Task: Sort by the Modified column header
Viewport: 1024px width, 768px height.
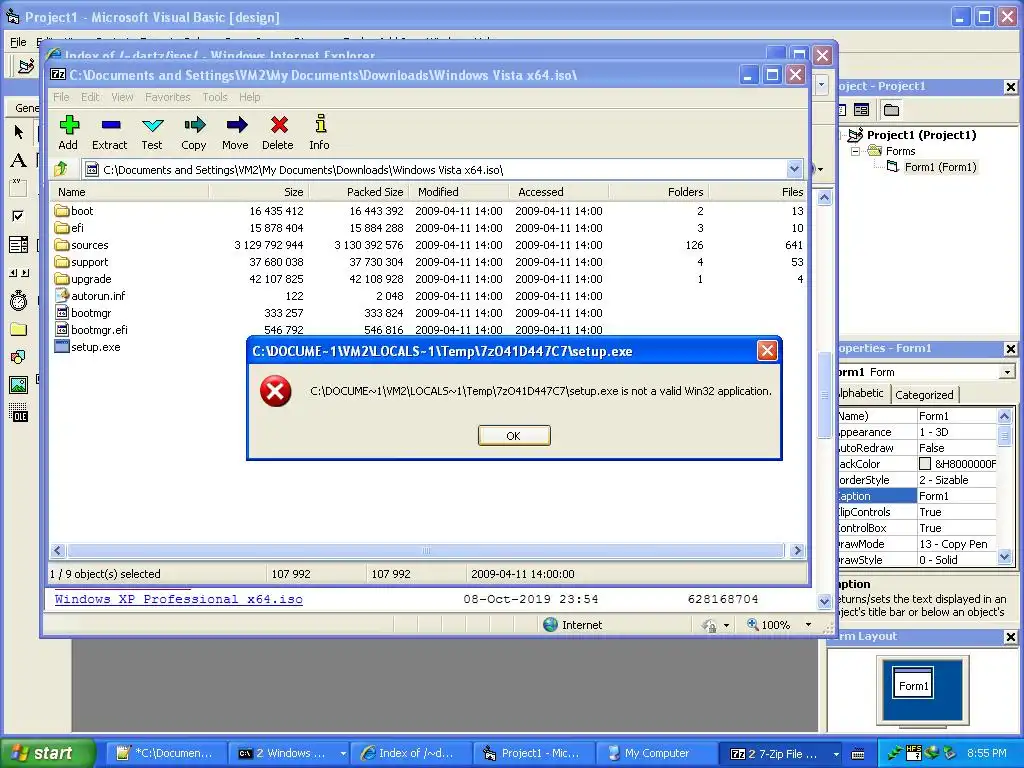Action: (458, 192)
